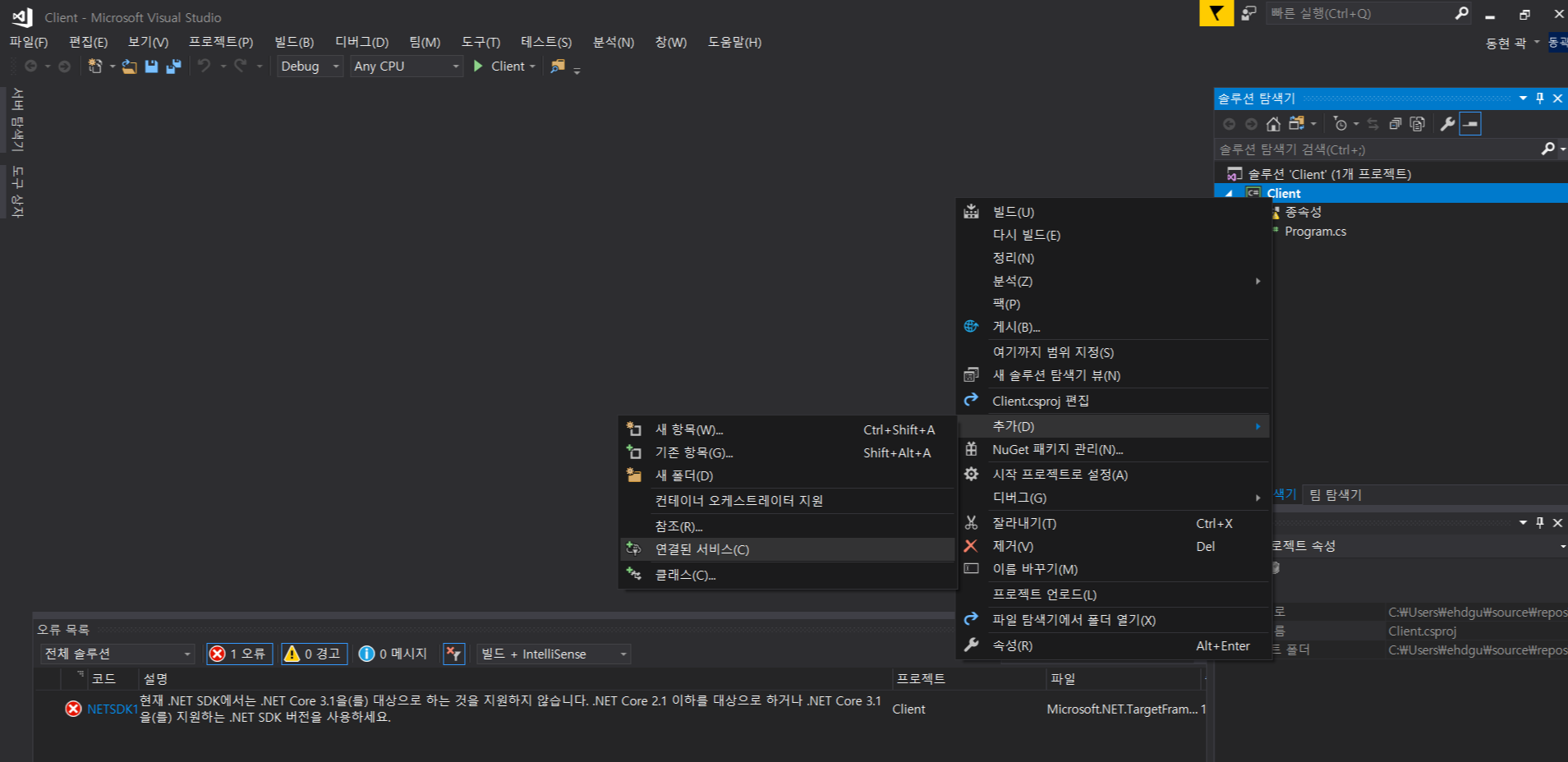Click the Solution Explorer search magnifier icon
The height and width of the screenshot is (762, 1568).
click(1548, 149)
